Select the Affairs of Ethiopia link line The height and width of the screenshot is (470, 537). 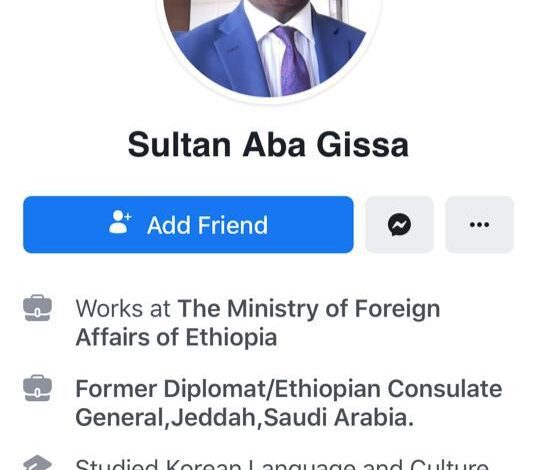176,337
